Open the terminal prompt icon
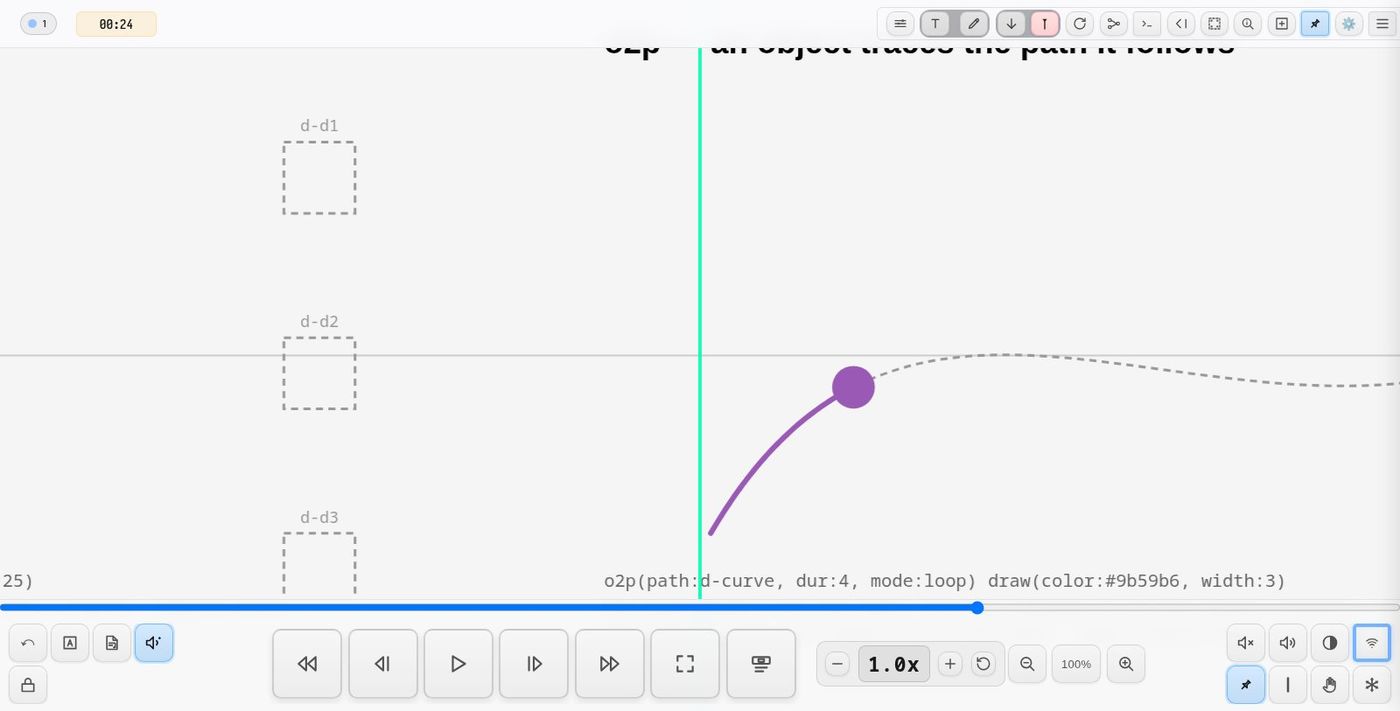The image size is (1400, 711). pyautogui.click(x=1147, y=24)
